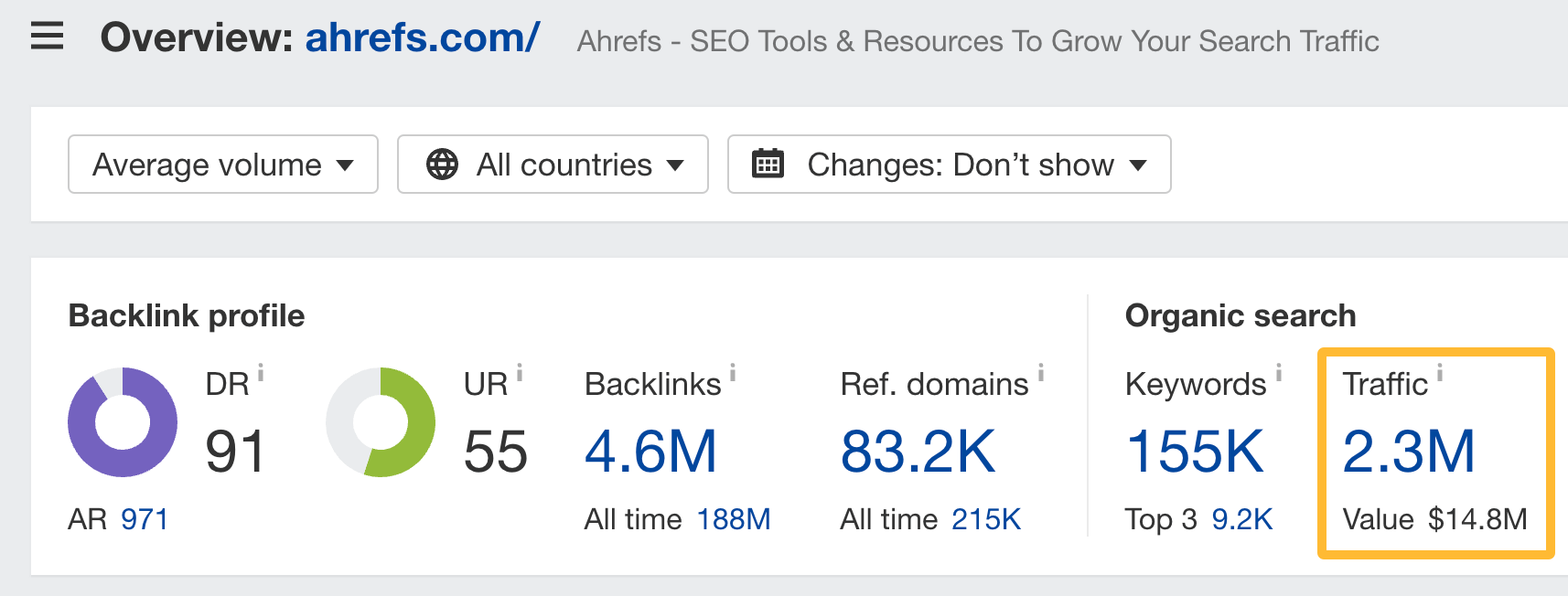1568x596 pixels.
Task: Open the ahrefs.com/ link in title
Action: pyautogui.click(x=422, y=38)
